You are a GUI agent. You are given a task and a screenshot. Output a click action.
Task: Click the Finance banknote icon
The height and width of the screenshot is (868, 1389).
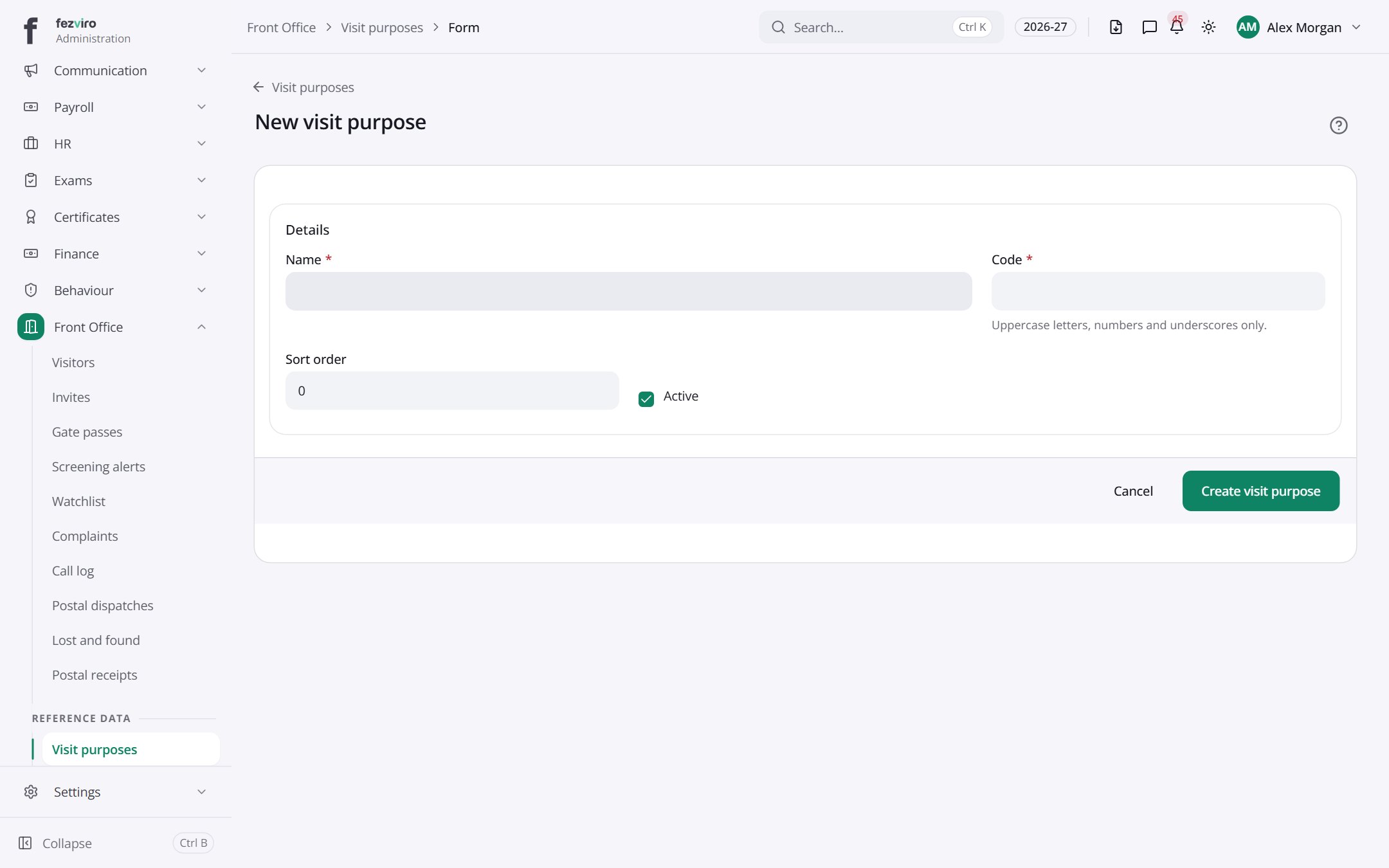tap(31, 254)
